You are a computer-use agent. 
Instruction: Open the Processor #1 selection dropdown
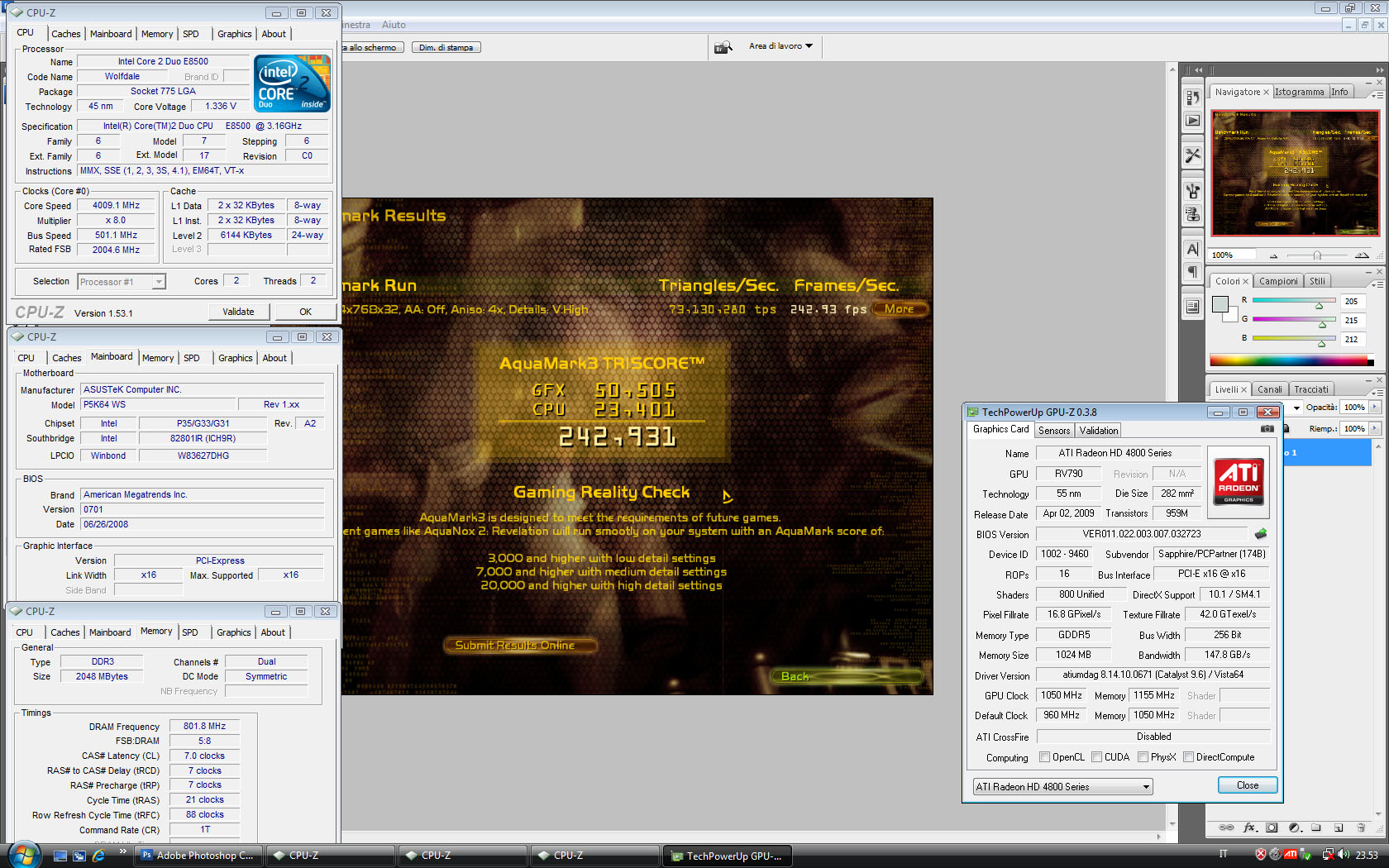pyautogui.click(x=122, y=282)
